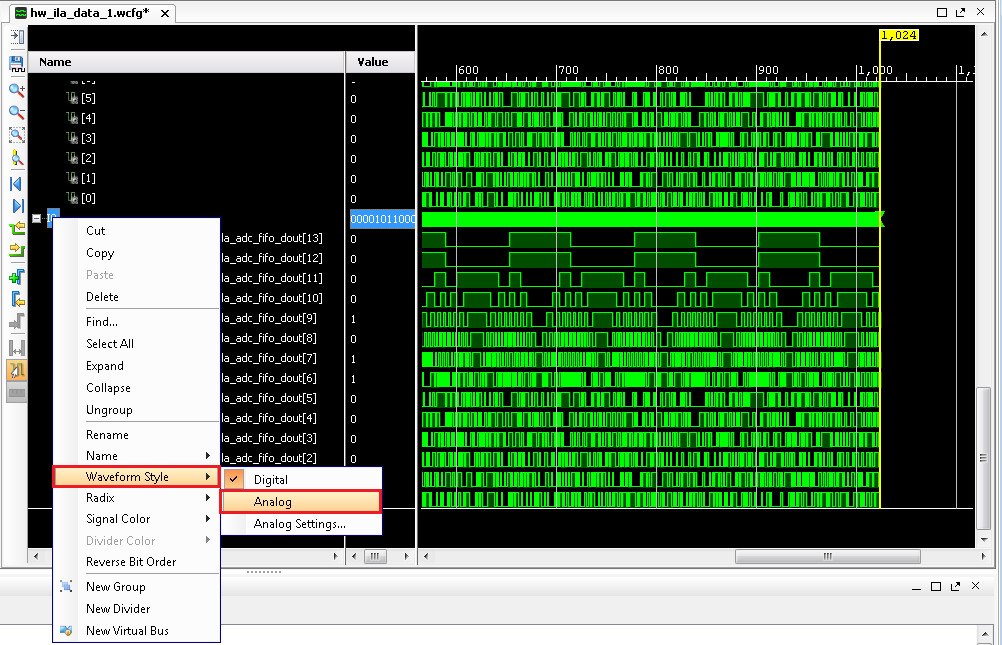Select the signal icon of bit [4]
This screenshot has height=645, width=1002.
click(x=72, y=118)
